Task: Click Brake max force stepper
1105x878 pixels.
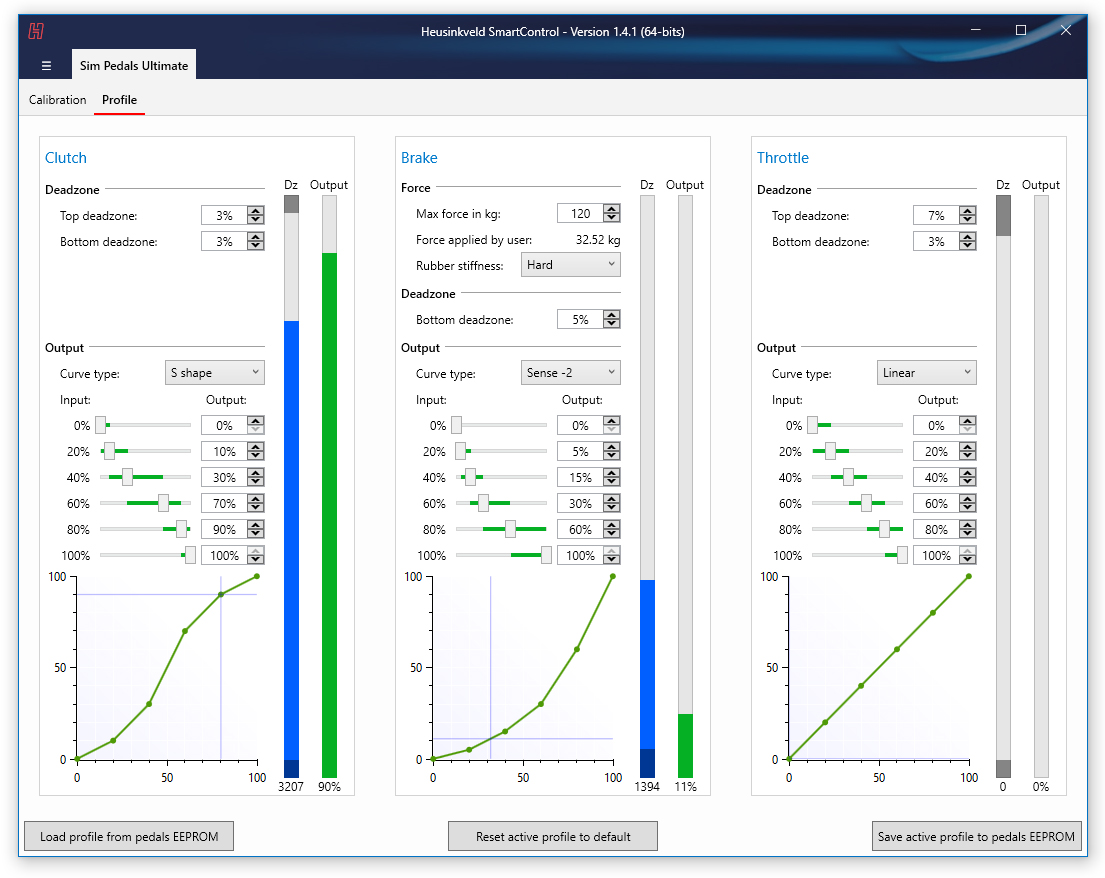Action: (x=612, y=214)
